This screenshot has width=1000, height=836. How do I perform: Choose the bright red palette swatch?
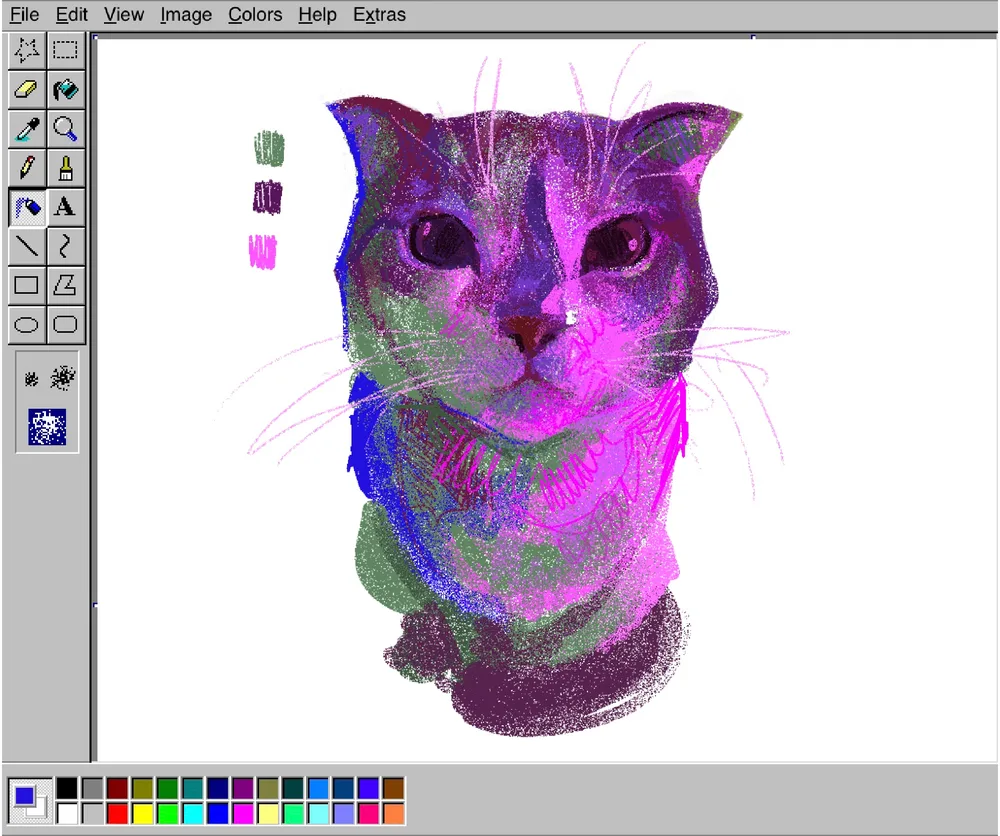pos(117,814)
